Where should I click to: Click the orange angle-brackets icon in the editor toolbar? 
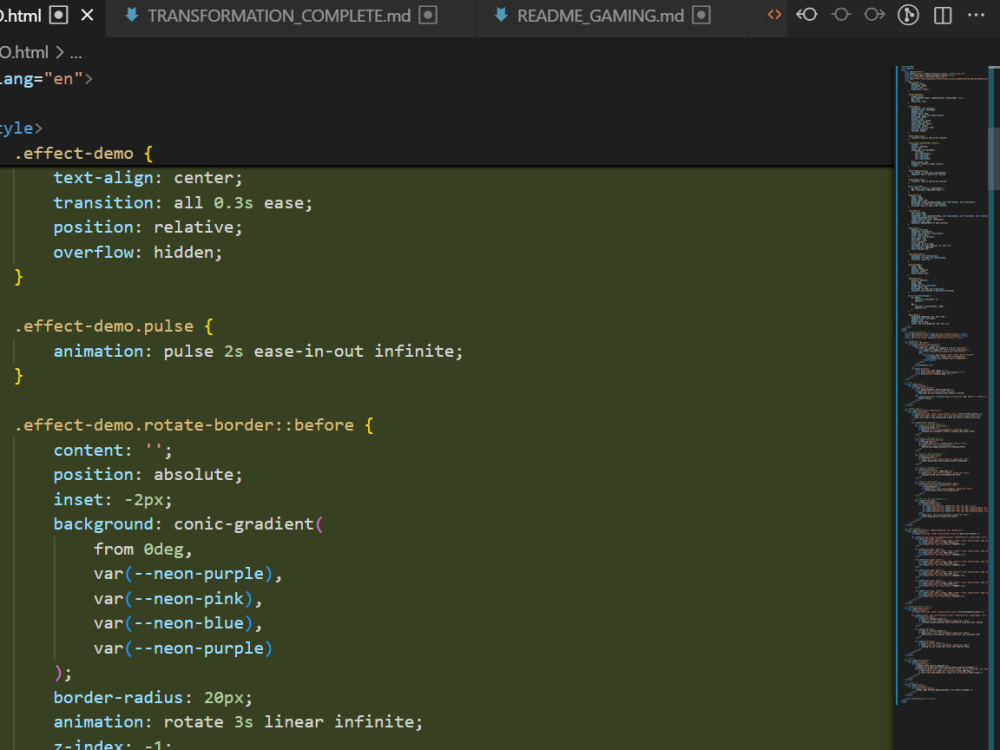(x=774, y=15)
